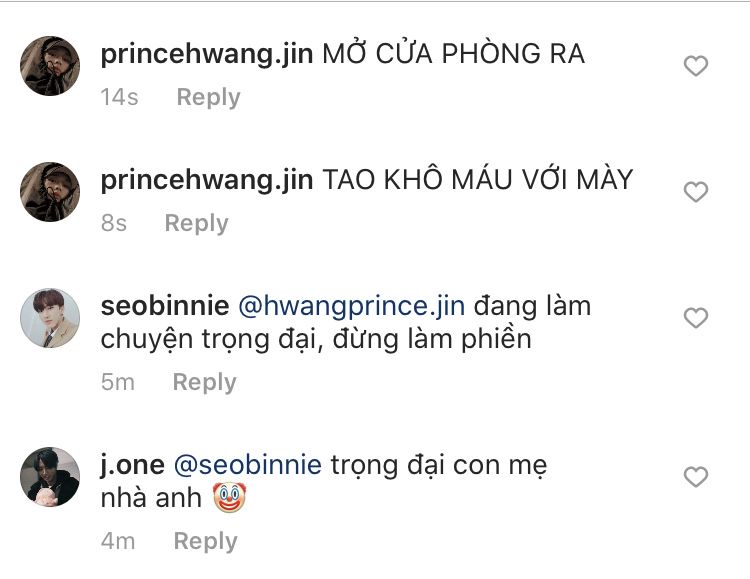Reply to the "MỞ CỬA PHÒNG RA" comment

pos(208,97)
